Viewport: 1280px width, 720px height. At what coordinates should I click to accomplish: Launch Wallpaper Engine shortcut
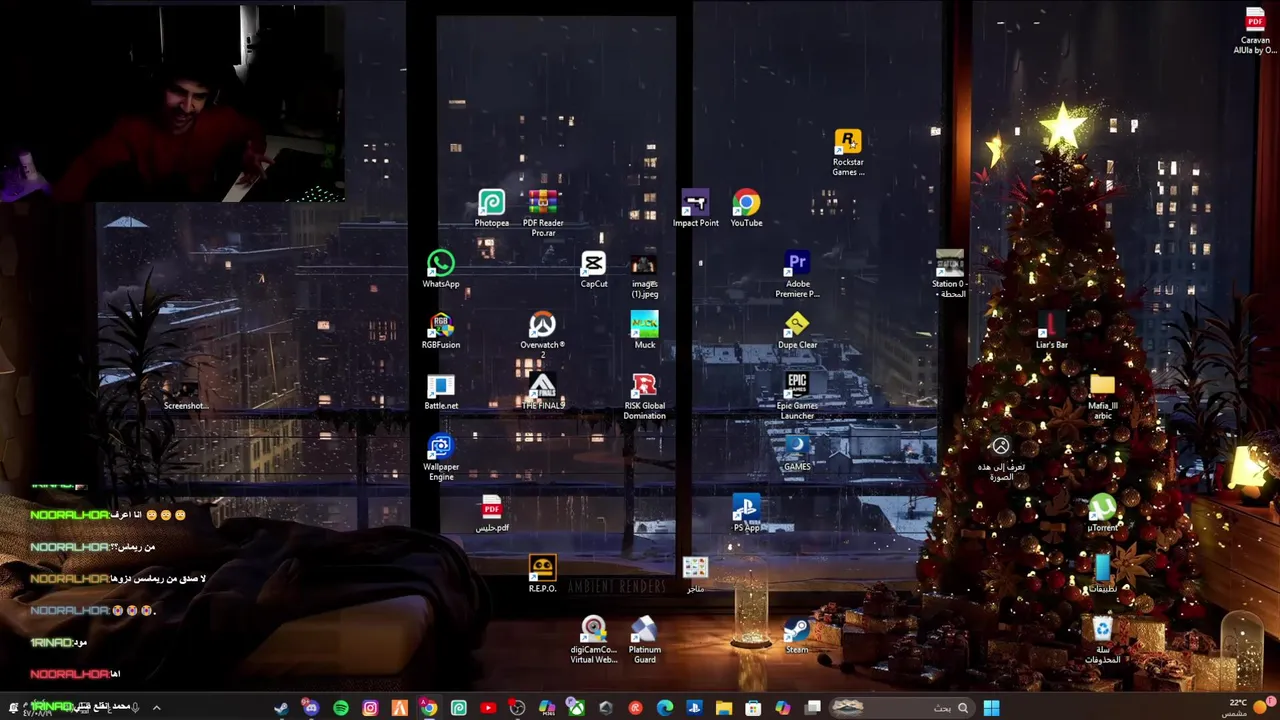[x=441, y=458]
